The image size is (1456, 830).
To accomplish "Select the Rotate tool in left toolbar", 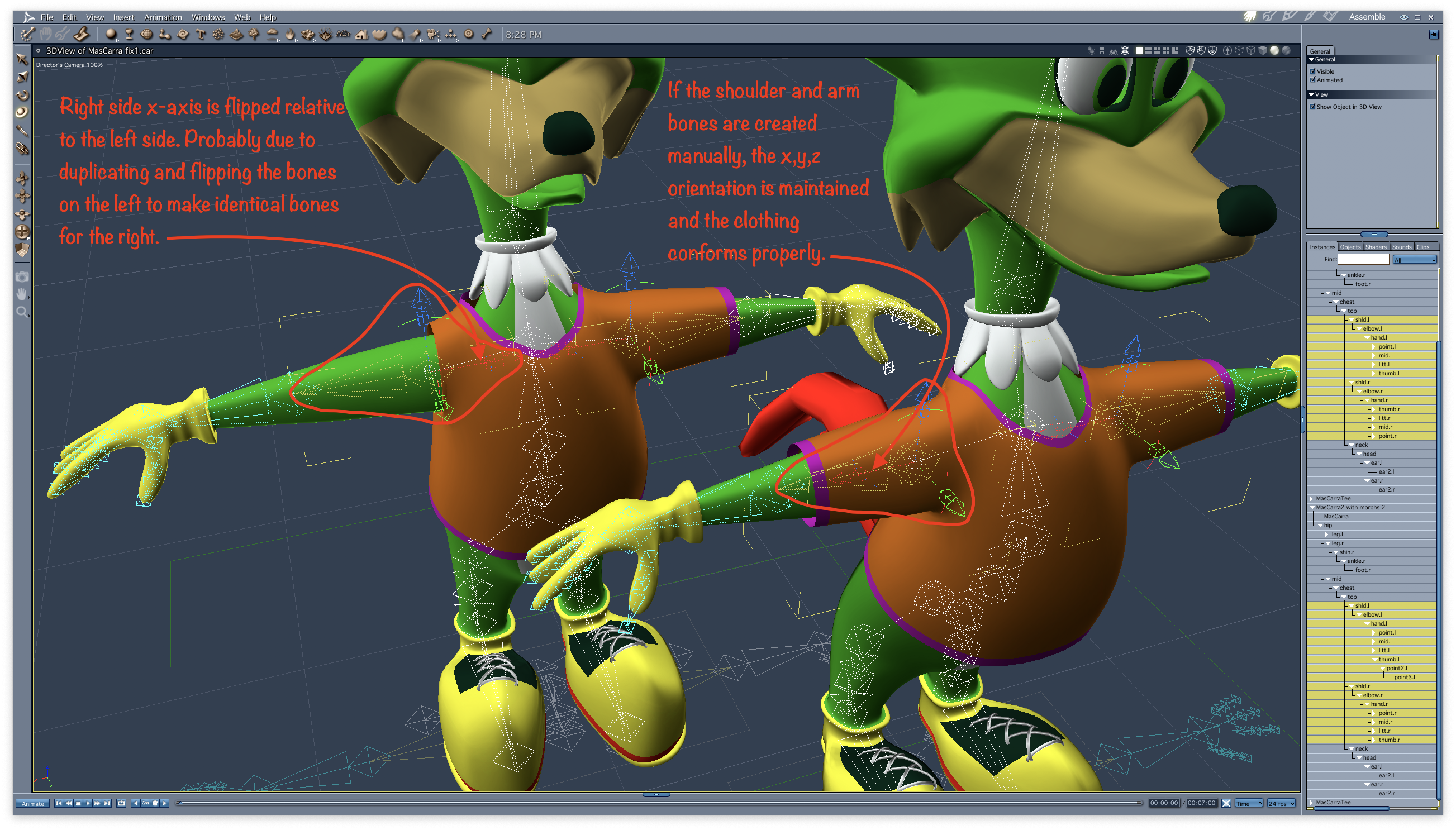I will pyautogui.click(x=22, y=95).
